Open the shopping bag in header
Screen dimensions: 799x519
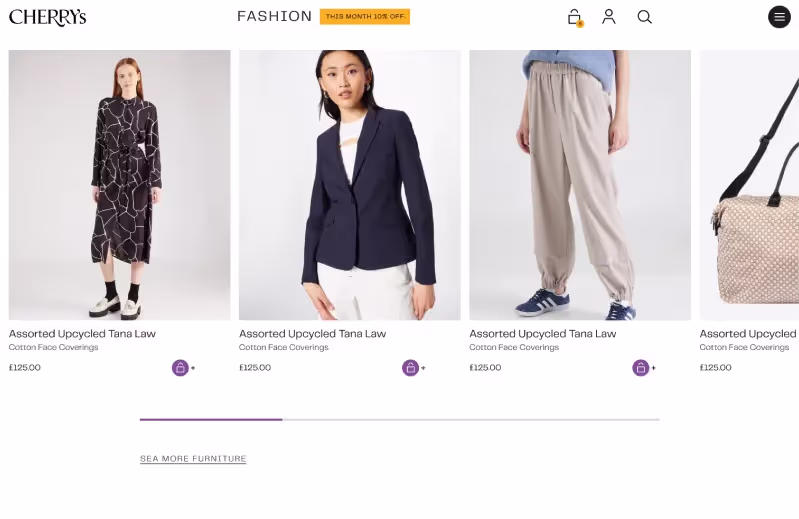[x=574, y=17]
